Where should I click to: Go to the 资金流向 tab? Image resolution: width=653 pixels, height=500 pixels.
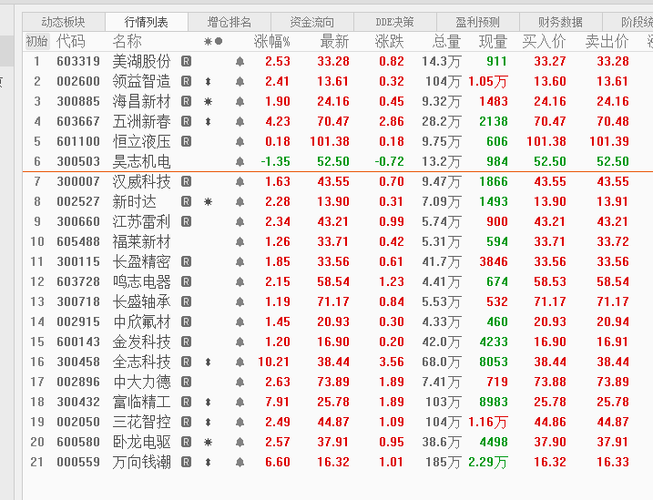312,22
